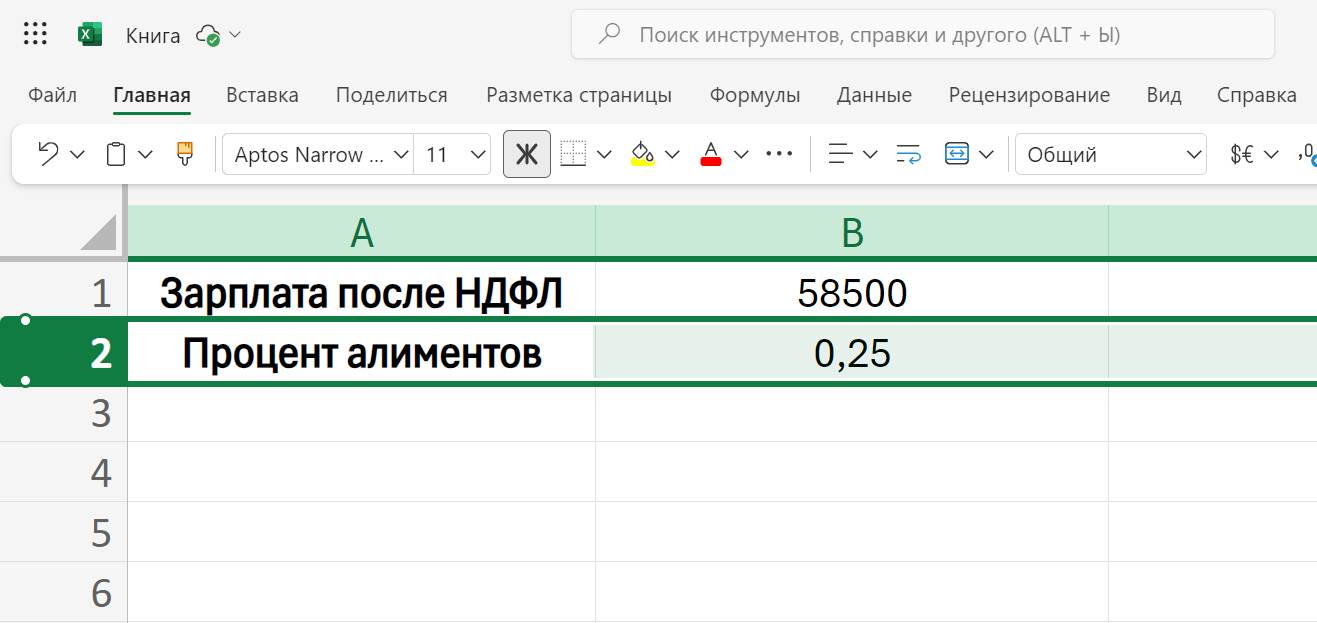Toggle bold formatting with the Ж icon
Image resolution: width=1317 pixels, height=623 pixels.
click(x=527, y=153)
